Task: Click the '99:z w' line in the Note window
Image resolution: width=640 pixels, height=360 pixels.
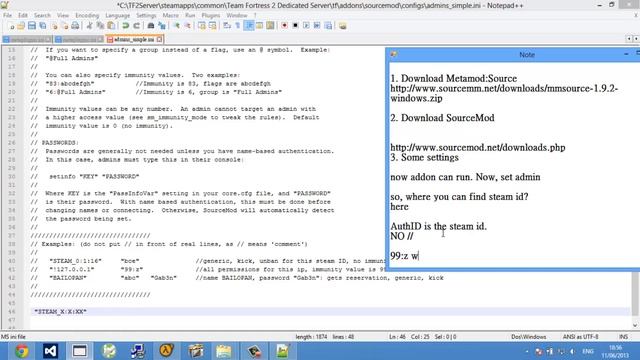Action: pos(404,256)
